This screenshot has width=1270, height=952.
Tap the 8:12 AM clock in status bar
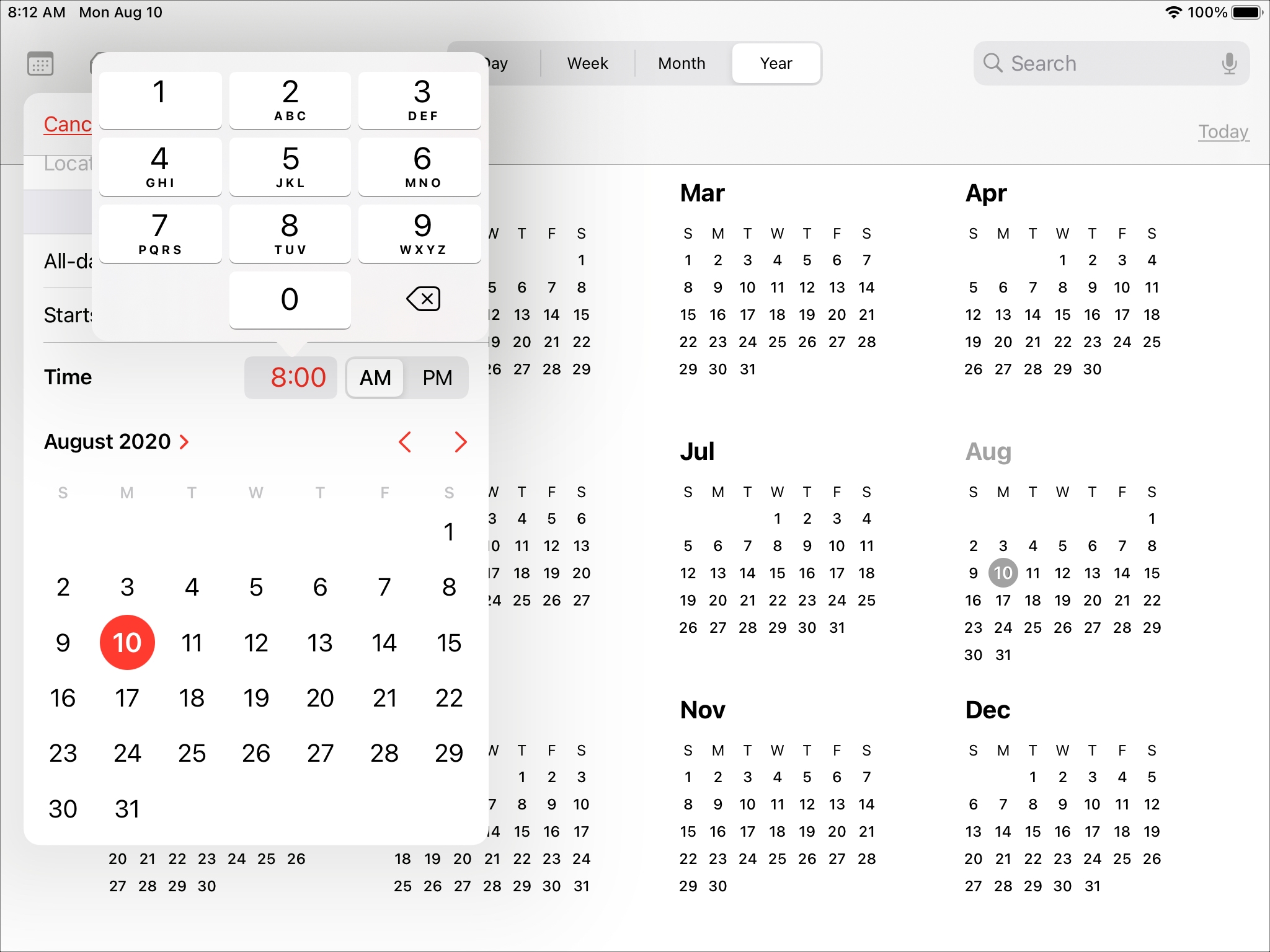coord(37,12)
